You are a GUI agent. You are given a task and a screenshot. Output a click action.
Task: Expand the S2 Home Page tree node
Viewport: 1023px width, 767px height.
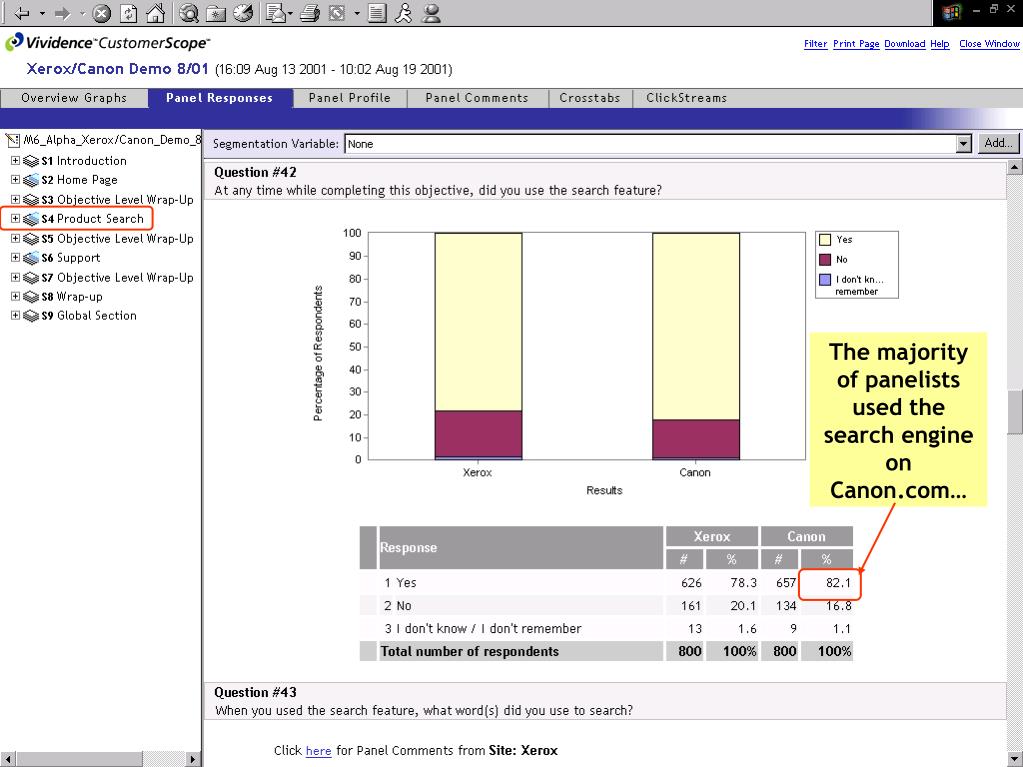[16, 179]
